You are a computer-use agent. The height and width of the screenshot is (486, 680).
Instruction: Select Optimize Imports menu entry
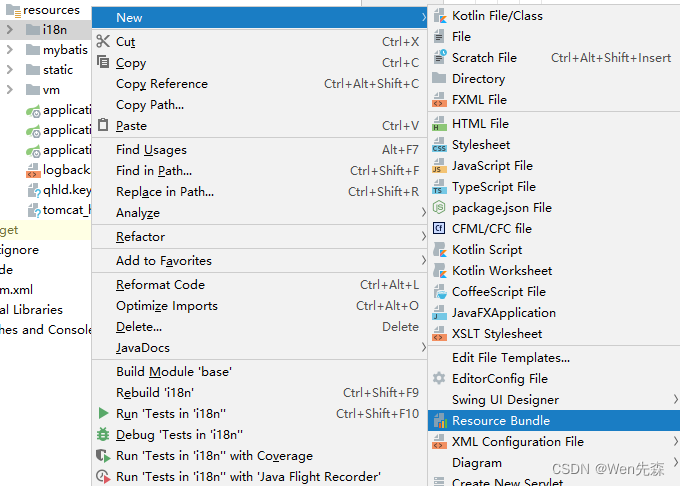point(259,306)
